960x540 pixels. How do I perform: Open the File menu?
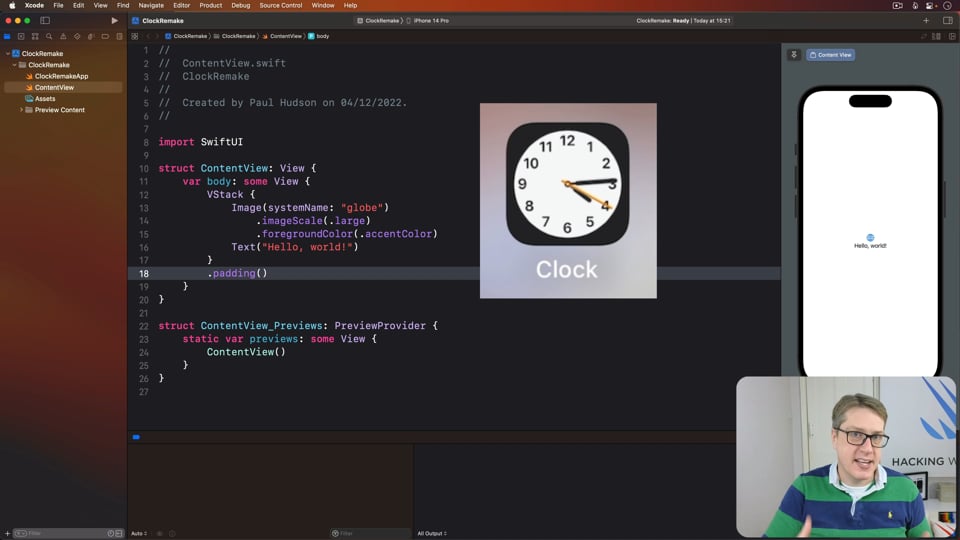(58, 5)
